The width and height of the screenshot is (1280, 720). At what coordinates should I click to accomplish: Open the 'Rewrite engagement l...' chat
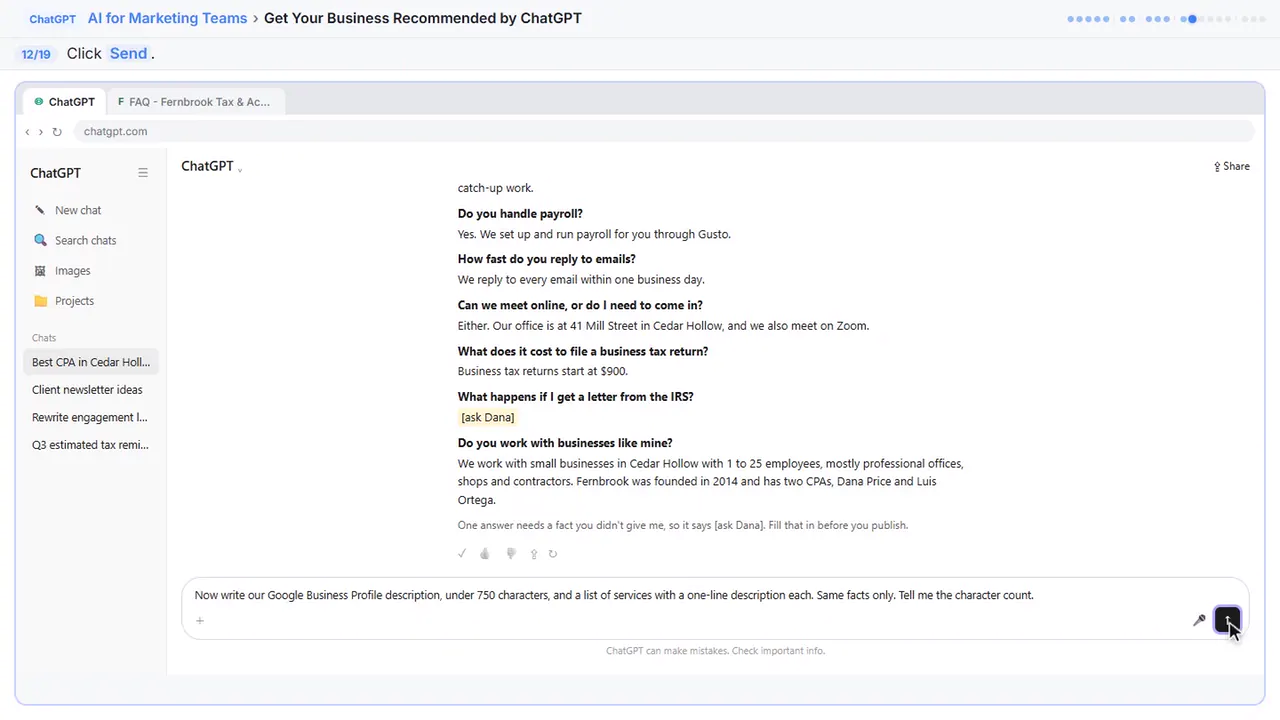pyautogui.click(x=89, y=417)
